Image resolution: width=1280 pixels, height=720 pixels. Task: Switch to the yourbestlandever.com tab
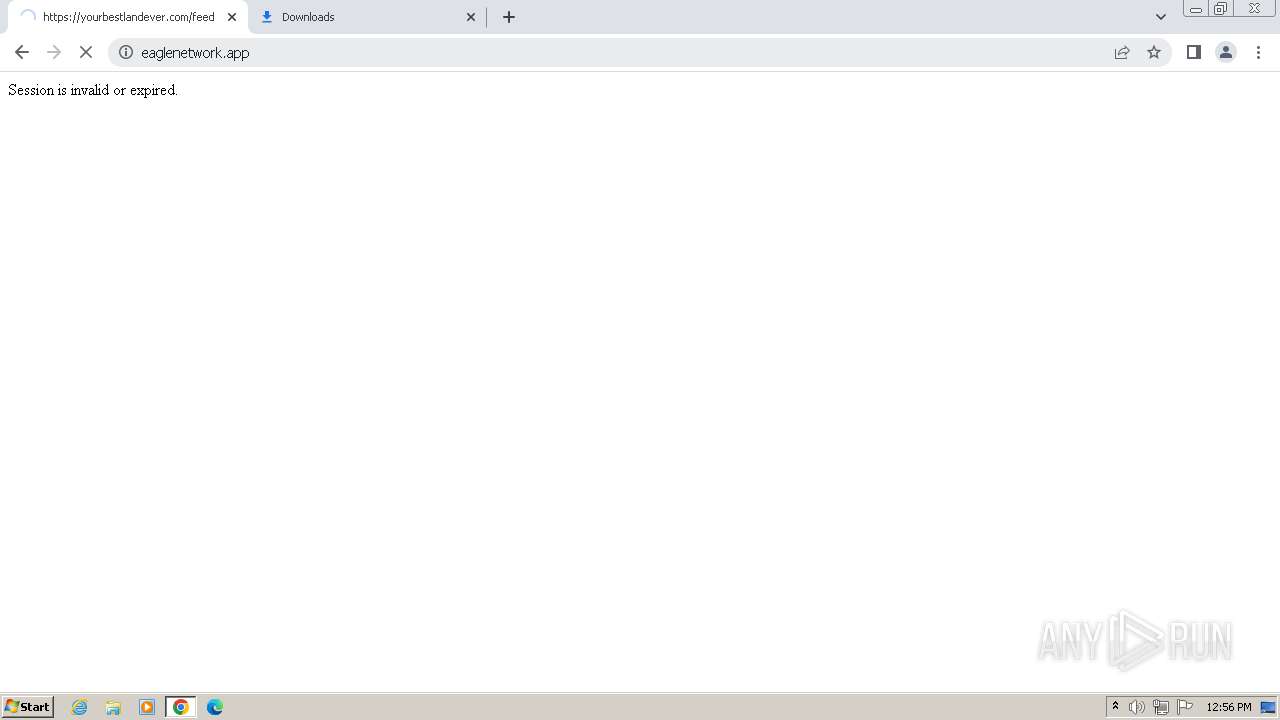pyautogui.click(x=128, y=17)
